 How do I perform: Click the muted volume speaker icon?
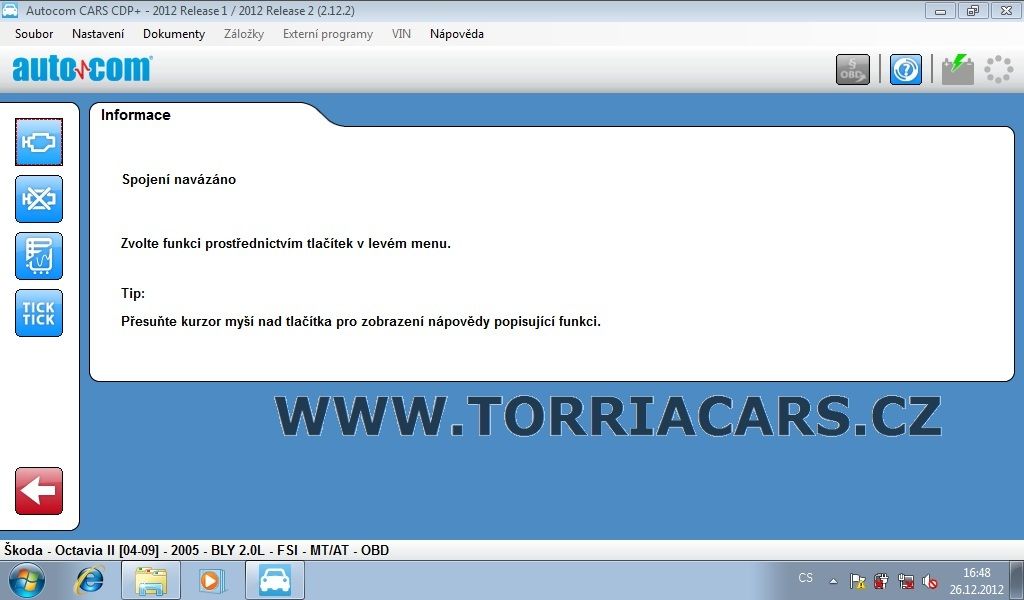point(929,580)
